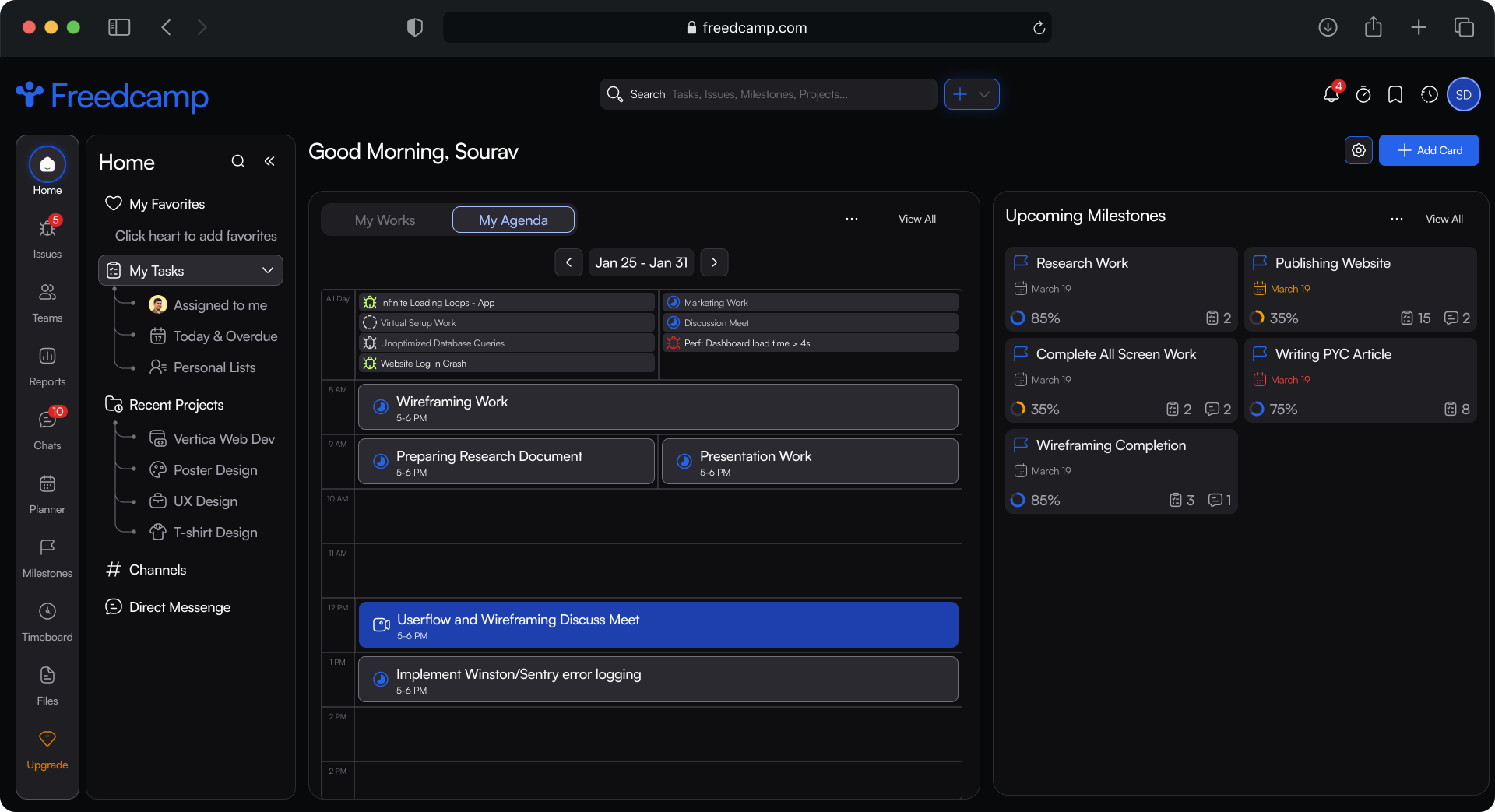Expand the My Tasks dropdown
Image resolution: width=1495 pixels, height=812 pixels.
(267, 270)
